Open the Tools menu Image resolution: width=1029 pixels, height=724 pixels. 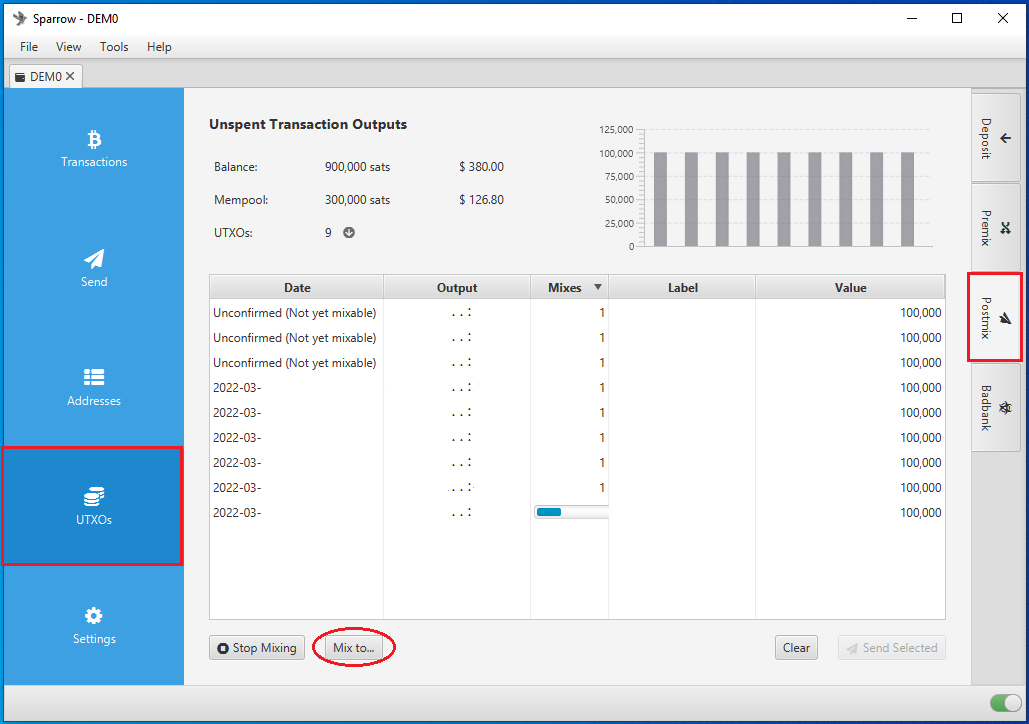point(114,47)
